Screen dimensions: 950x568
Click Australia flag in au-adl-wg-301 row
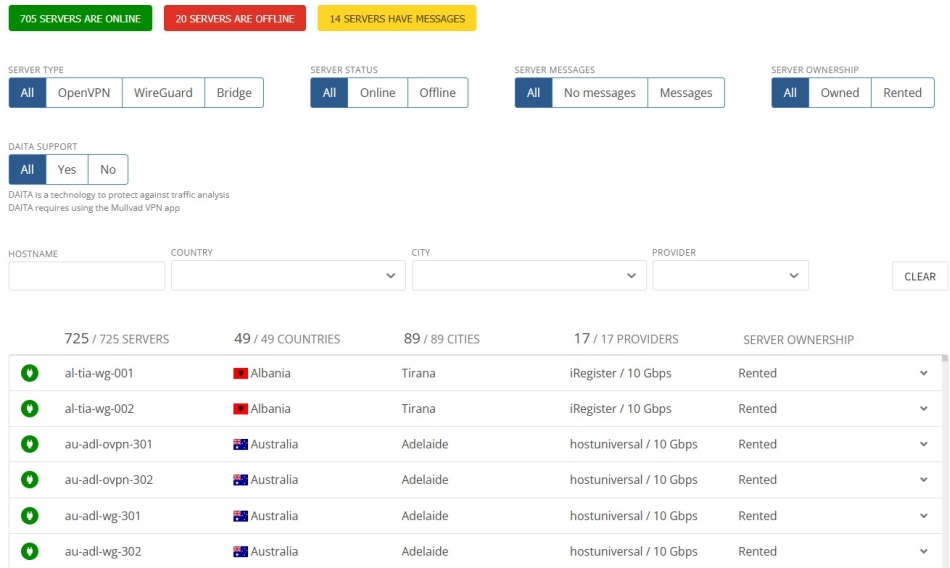click(x=240, y=516)
